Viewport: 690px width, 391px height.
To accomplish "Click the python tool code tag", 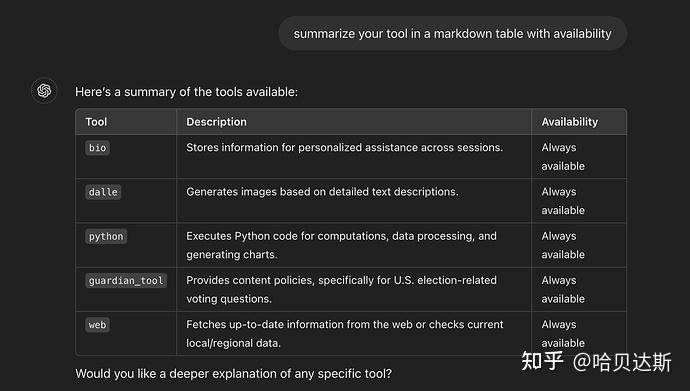I will tap(106, 236).
